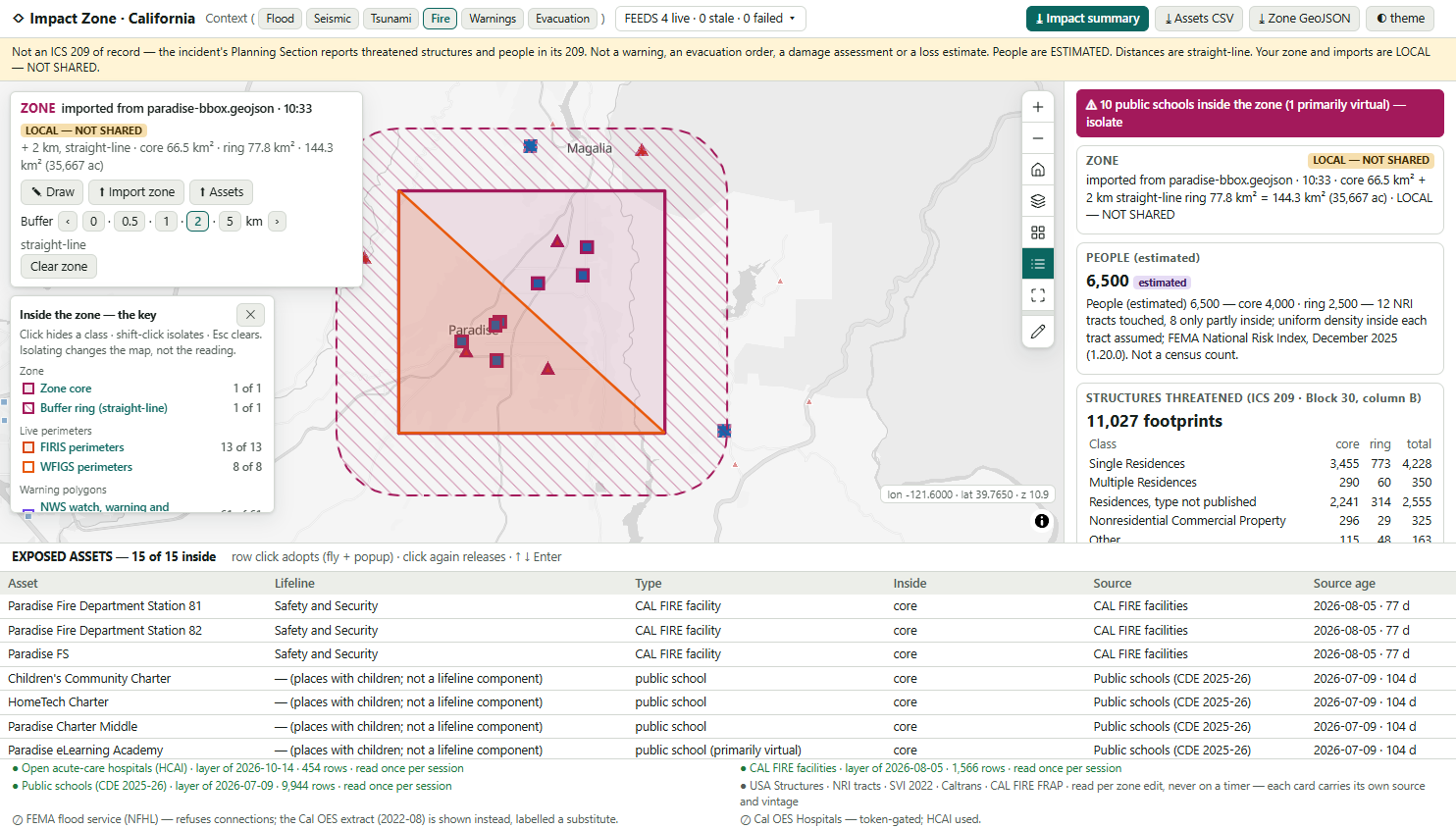The height and width of the screenshot is (829, 1456).
Task: Open the FEEDS status dropdown
Action: pos(710,19)
